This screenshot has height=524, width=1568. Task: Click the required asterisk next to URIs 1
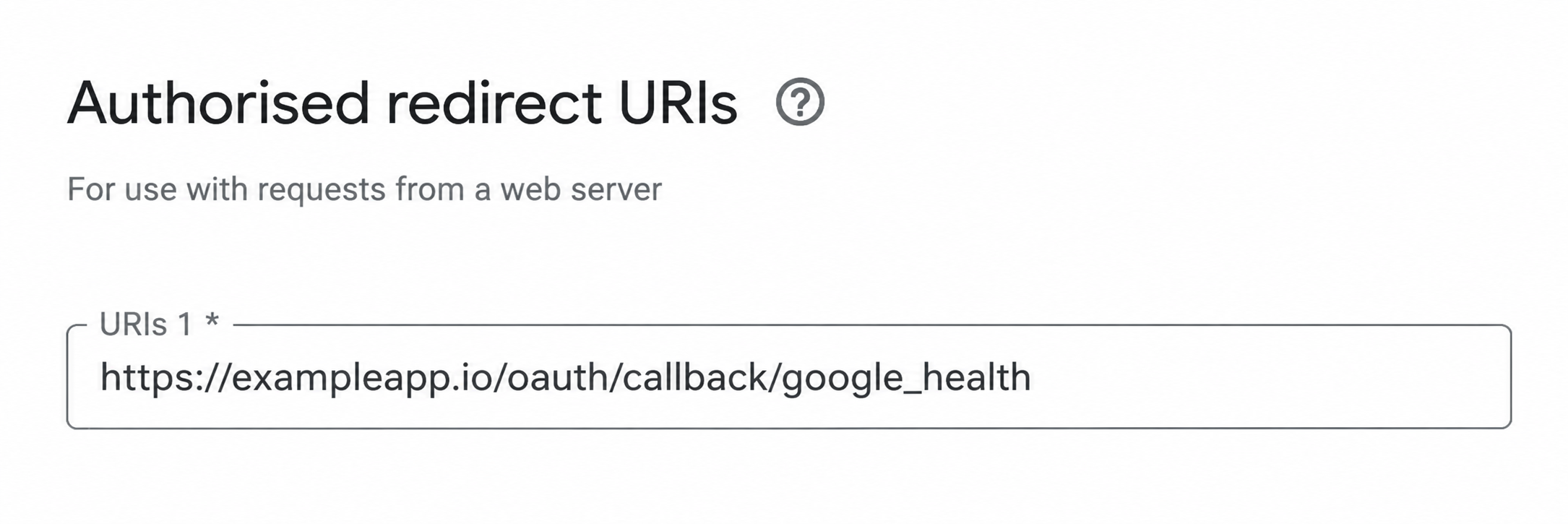point(212,321)
